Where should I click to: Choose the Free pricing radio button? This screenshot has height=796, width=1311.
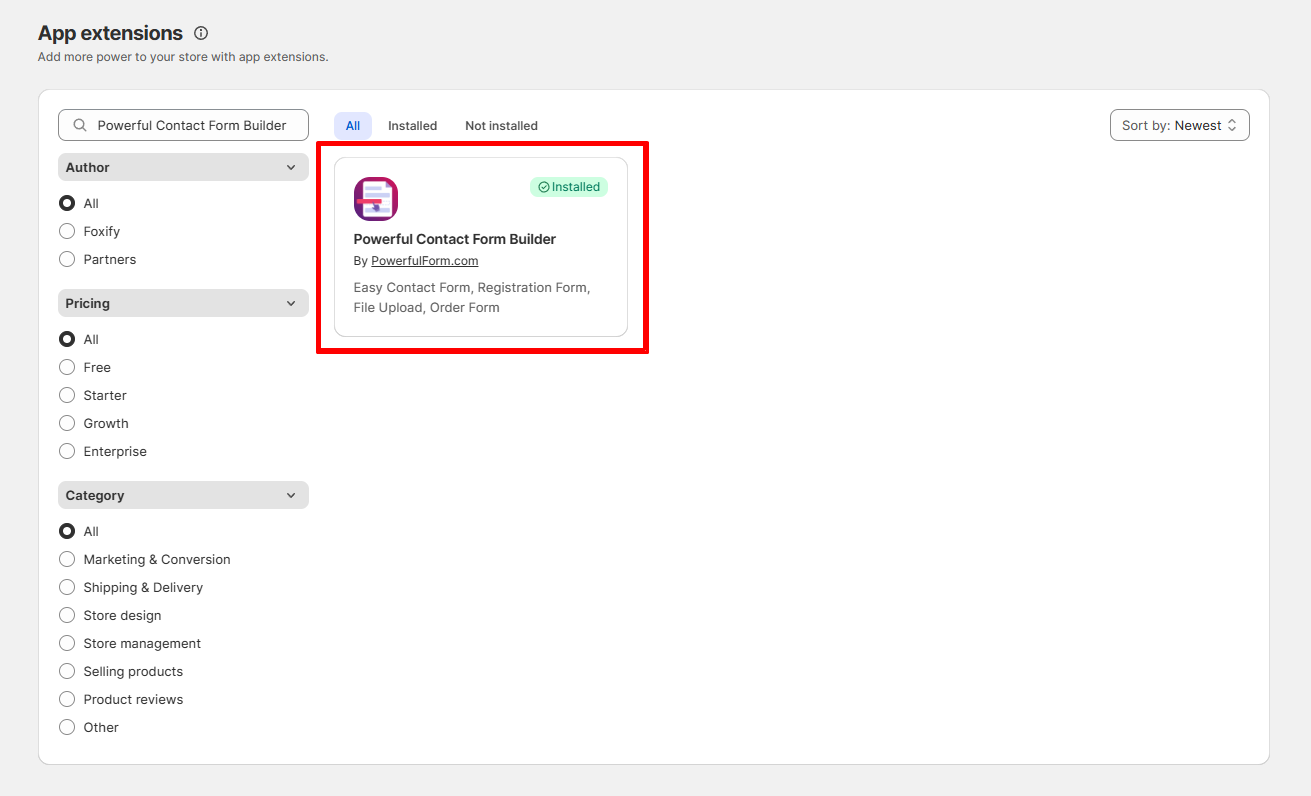point(67,367)
